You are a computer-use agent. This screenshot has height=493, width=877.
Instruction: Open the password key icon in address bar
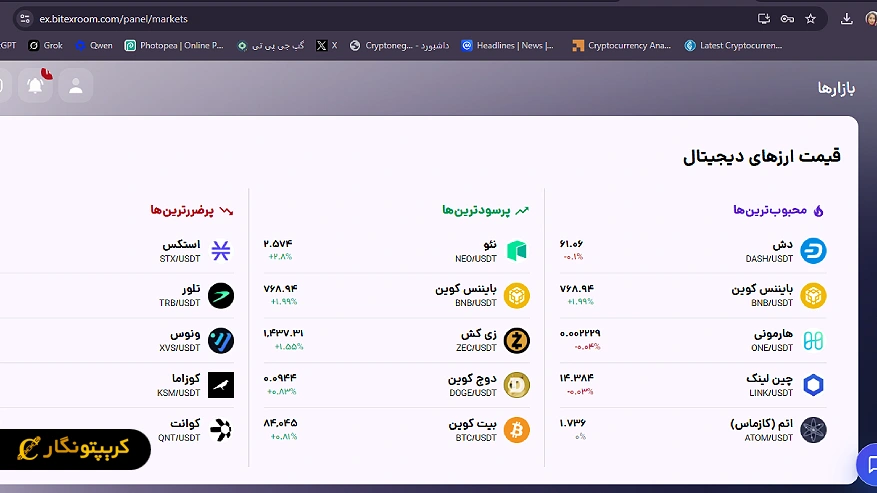787,19
